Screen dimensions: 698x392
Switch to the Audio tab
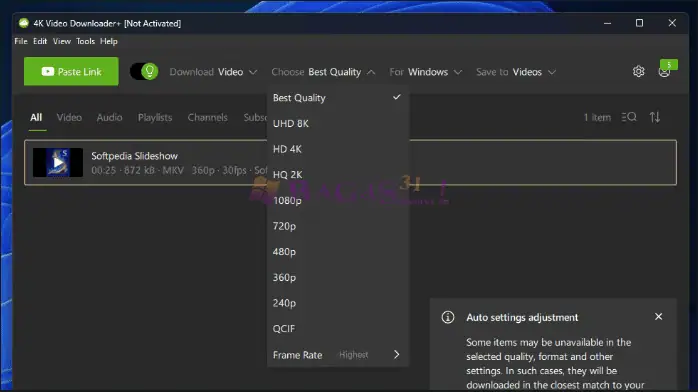click(110, 117)
